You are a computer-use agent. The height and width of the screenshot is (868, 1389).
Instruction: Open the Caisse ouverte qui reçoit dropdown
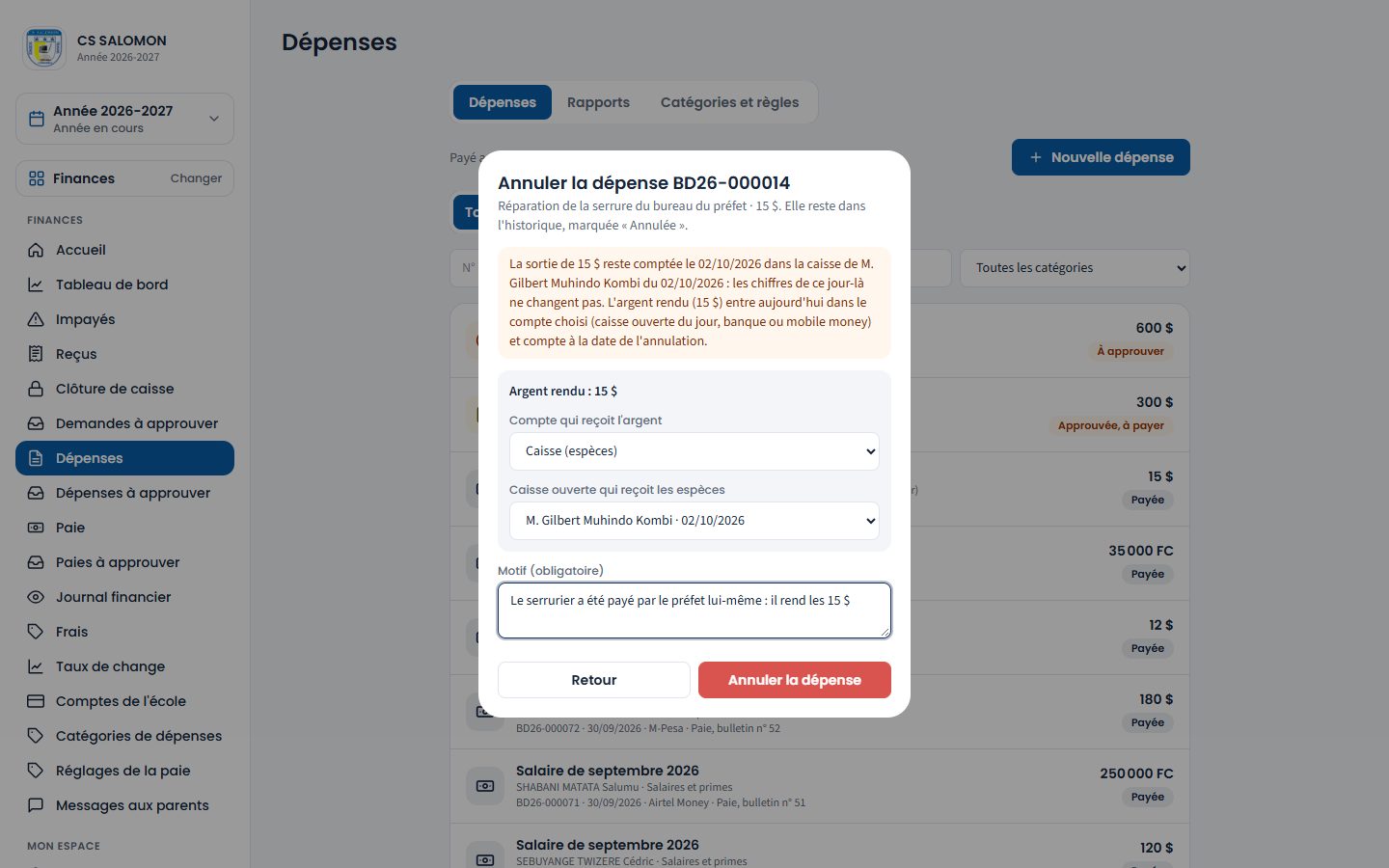pos(694,521)
